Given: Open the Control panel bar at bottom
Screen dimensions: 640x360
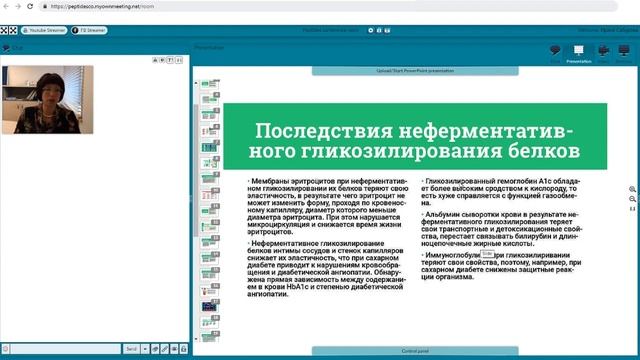Looking at the screenshot, I should (415, 351).
